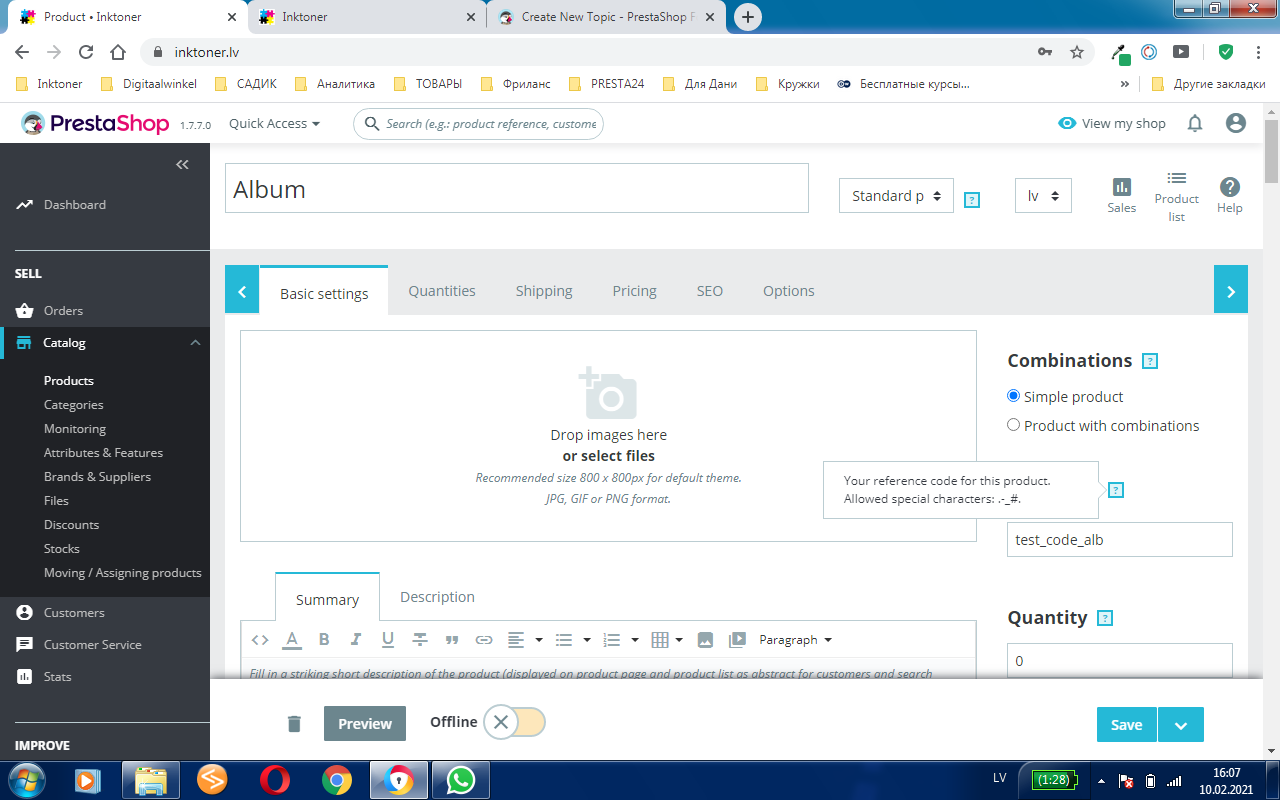The width and height of the screenshot is (1280, 800).
Task: Collapse the Catalog menu section
Action: 195,343
